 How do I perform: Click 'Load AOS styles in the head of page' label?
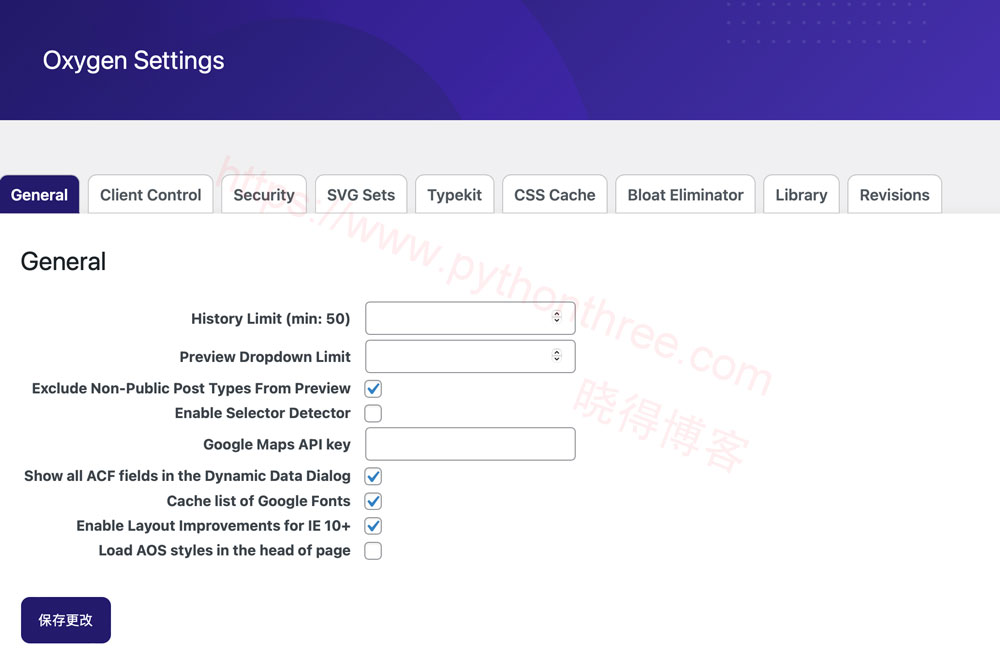[x=224, y=550]
